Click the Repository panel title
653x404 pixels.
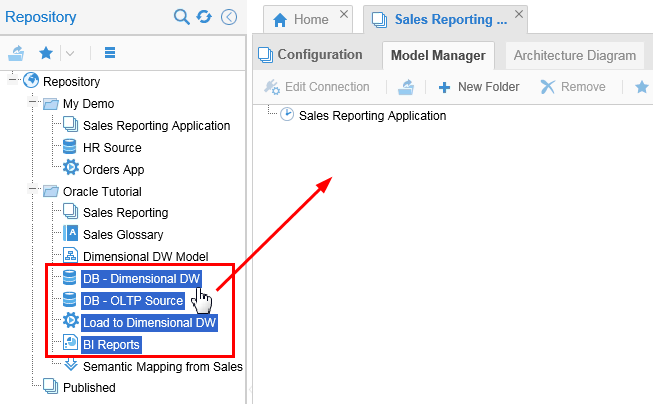pos(40,17)
